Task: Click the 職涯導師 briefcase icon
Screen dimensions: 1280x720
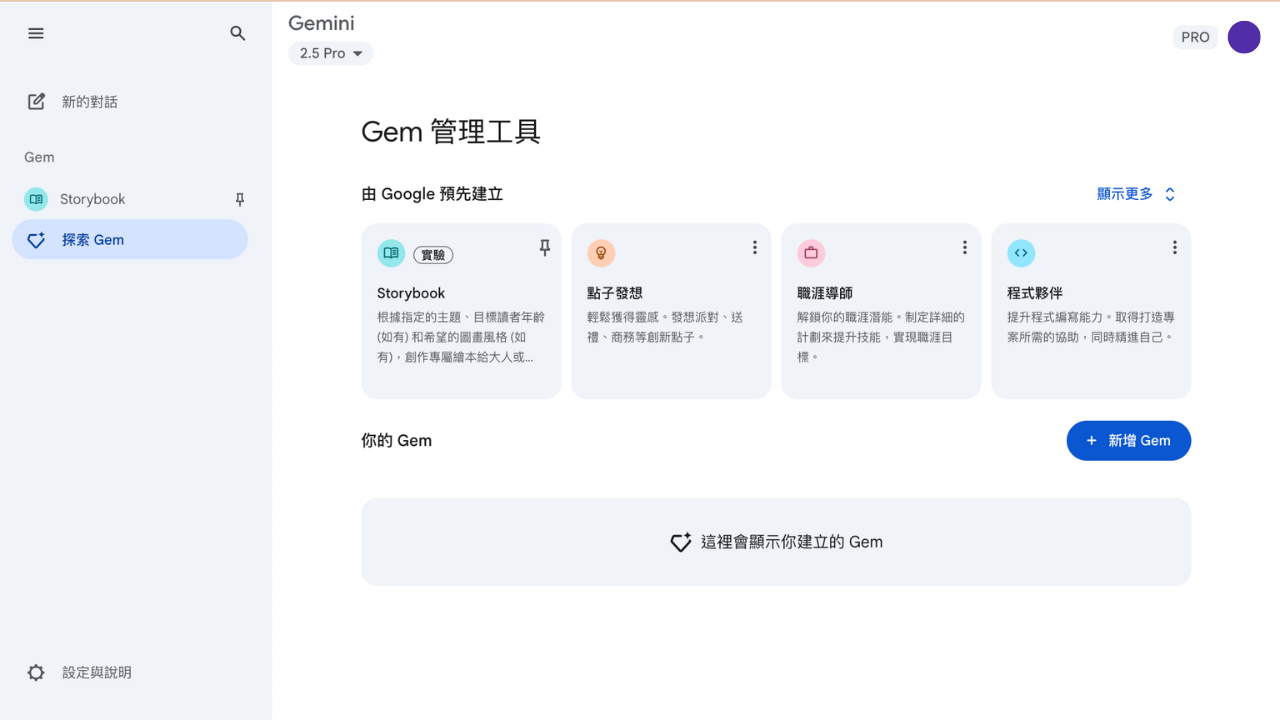Action: point(811,253)
